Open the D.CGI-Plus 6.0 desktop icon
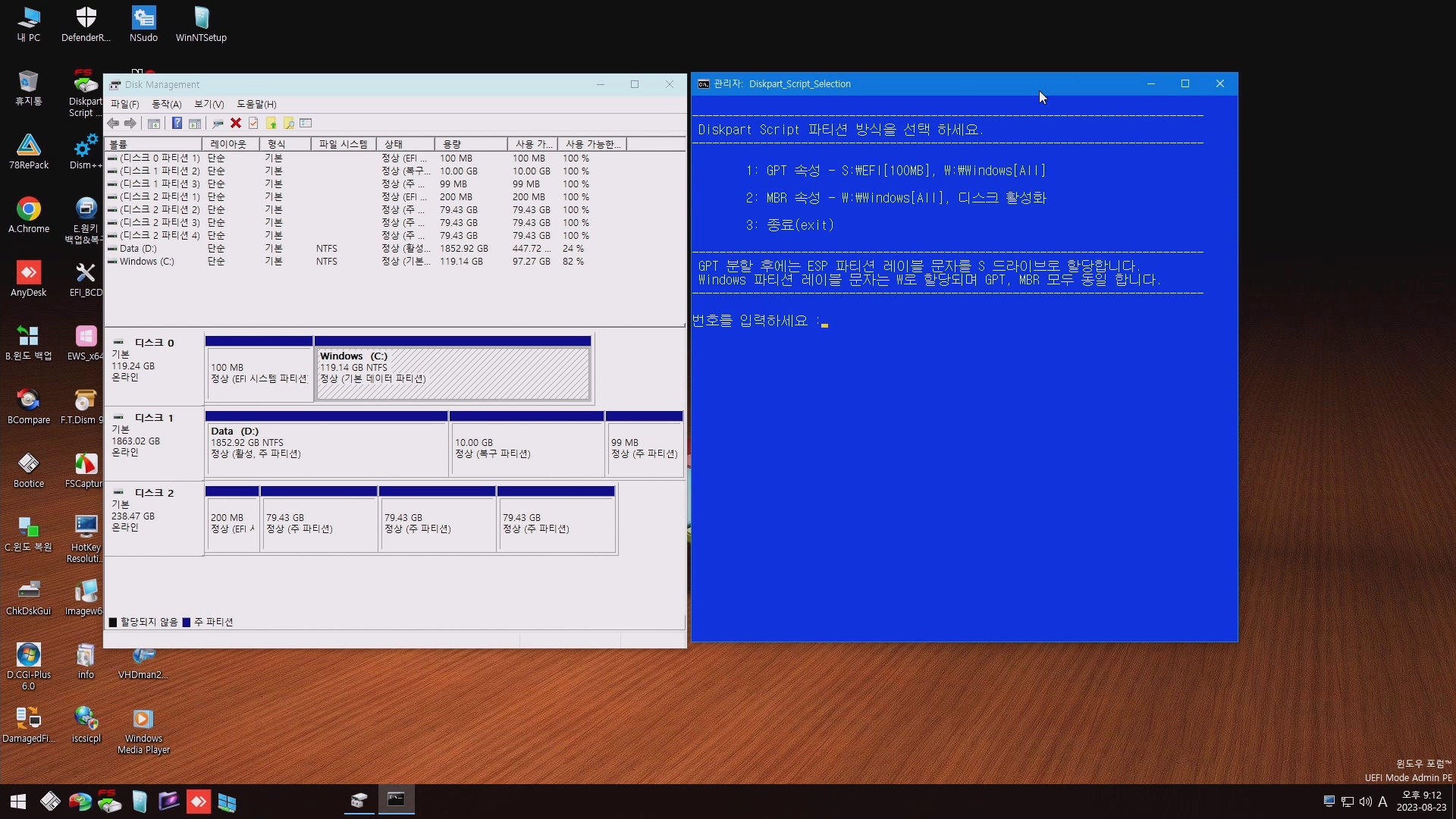 [x=29, y=666]
